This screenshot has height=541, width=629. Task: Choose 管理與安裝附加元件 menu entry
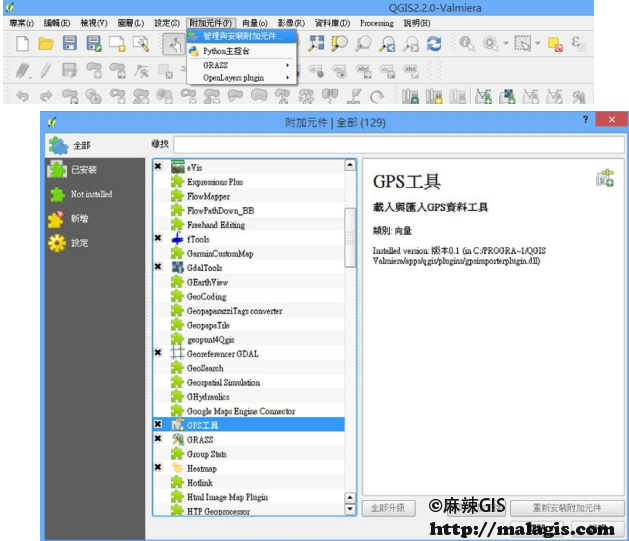click(x=242, y=36)
